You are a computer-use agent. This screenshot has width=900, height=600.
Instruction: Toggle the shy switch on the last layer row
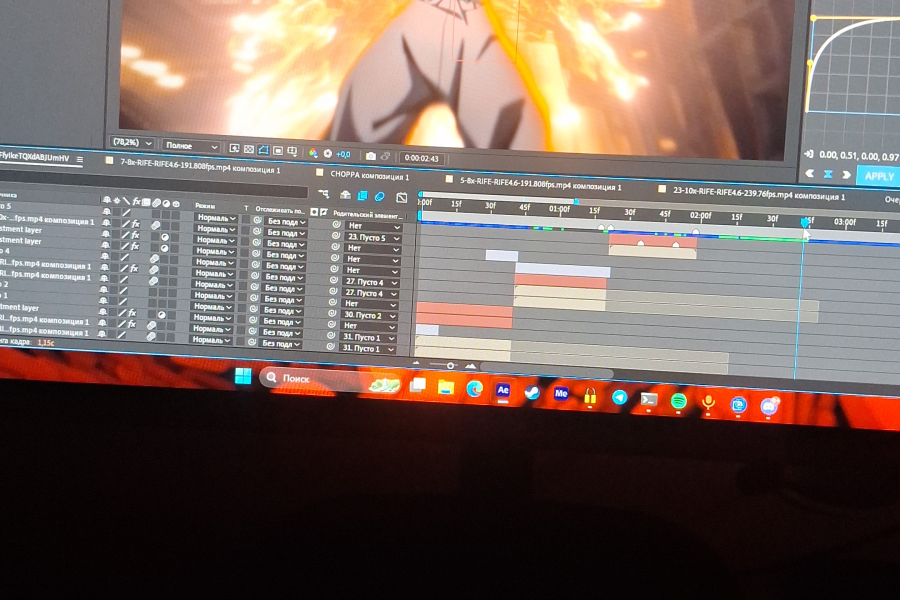tap(103, 333)
